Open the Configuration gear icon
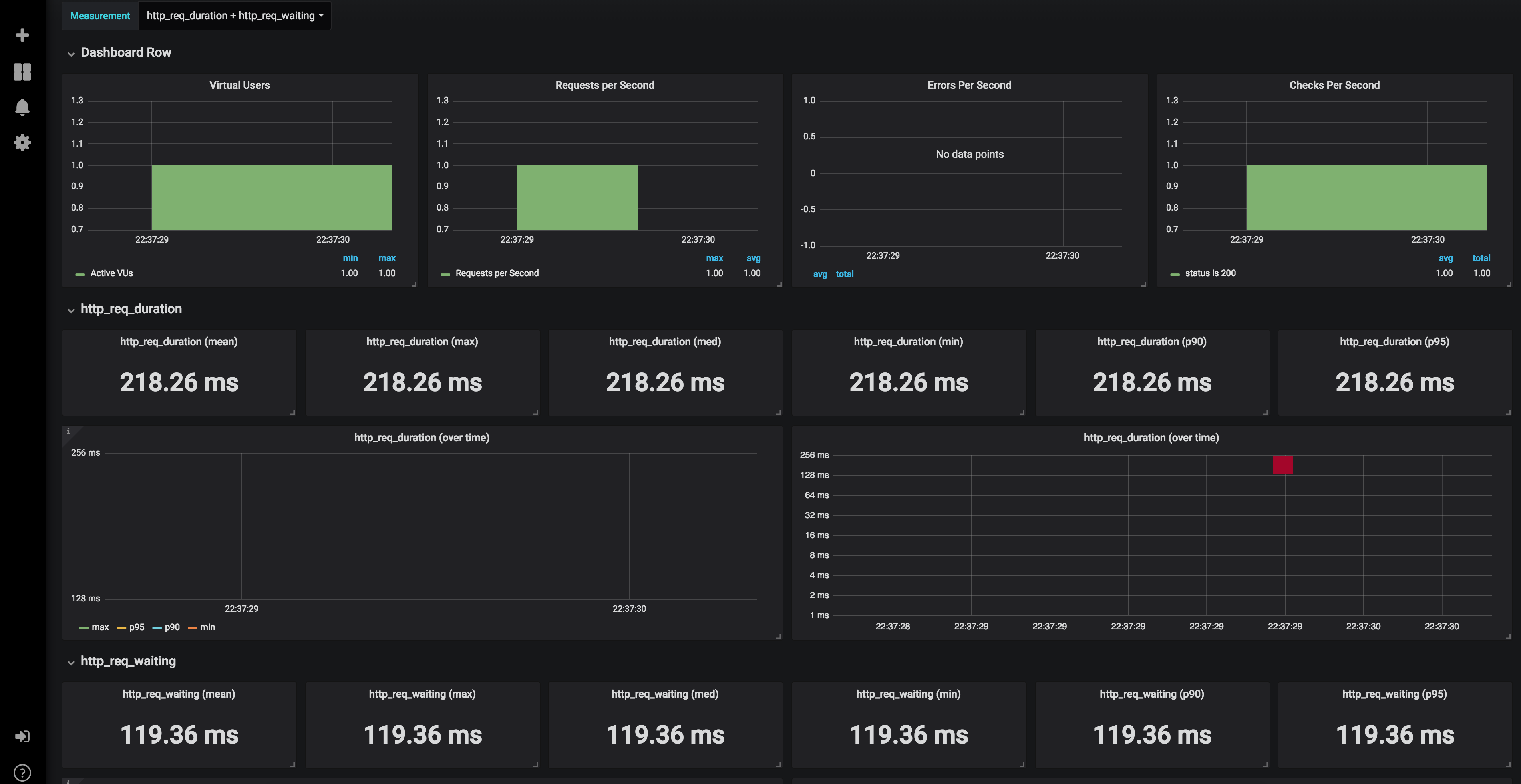 (x=22, y=142)
